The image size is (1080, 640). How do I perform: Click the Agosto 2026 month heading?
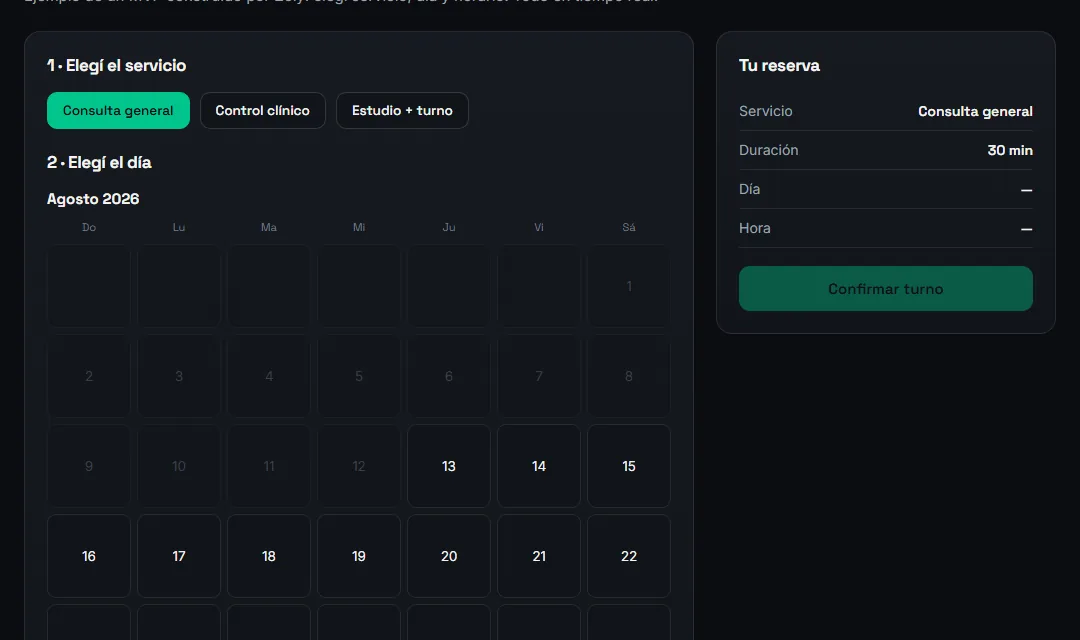click(x=93, y=199)
